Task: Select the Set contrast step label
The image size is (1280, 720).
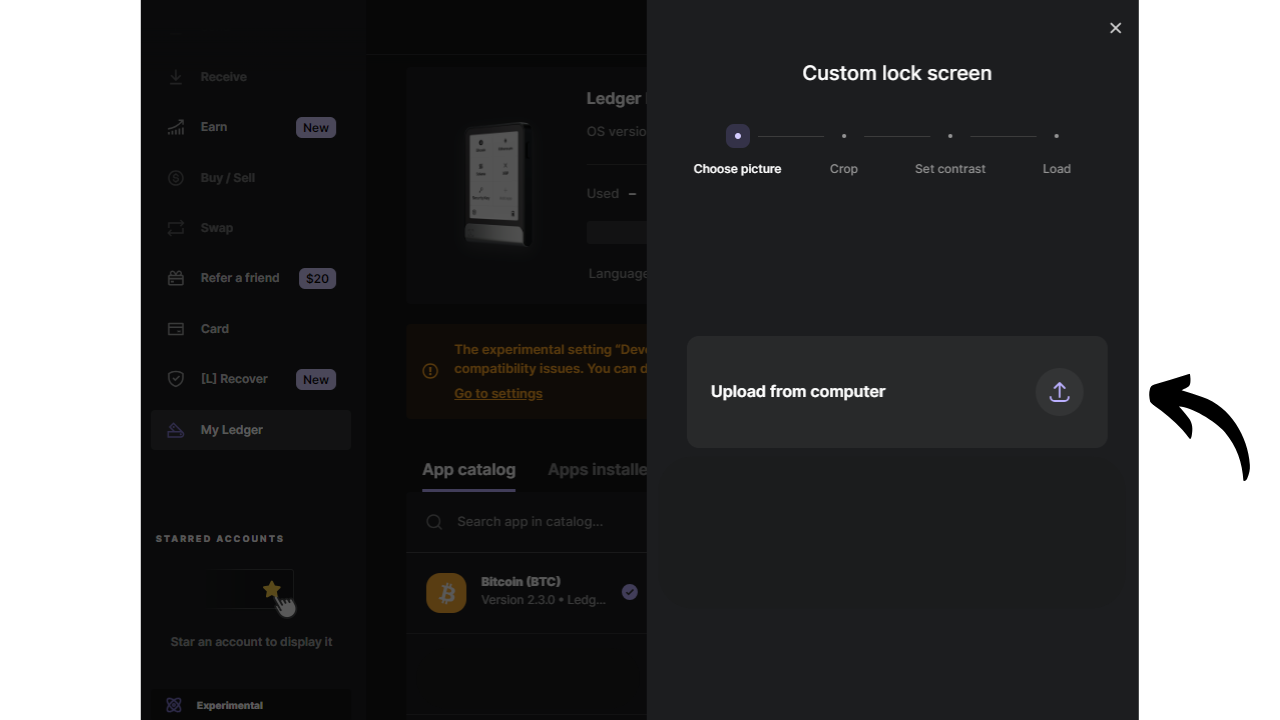Action: pyautogui.click(x=949, y=169)
